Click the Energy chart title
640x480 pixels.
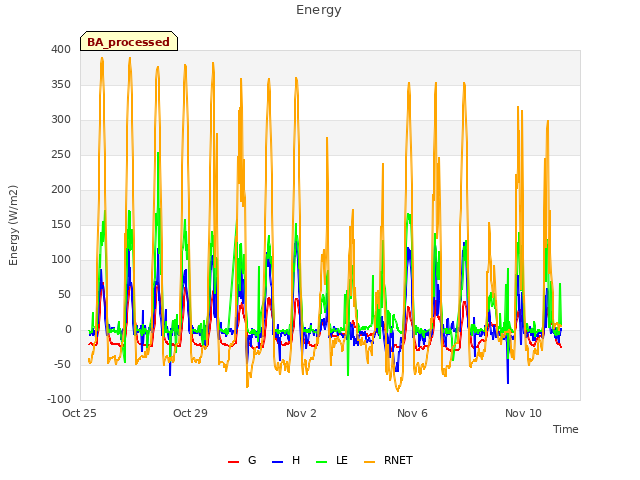click(319, 10)
